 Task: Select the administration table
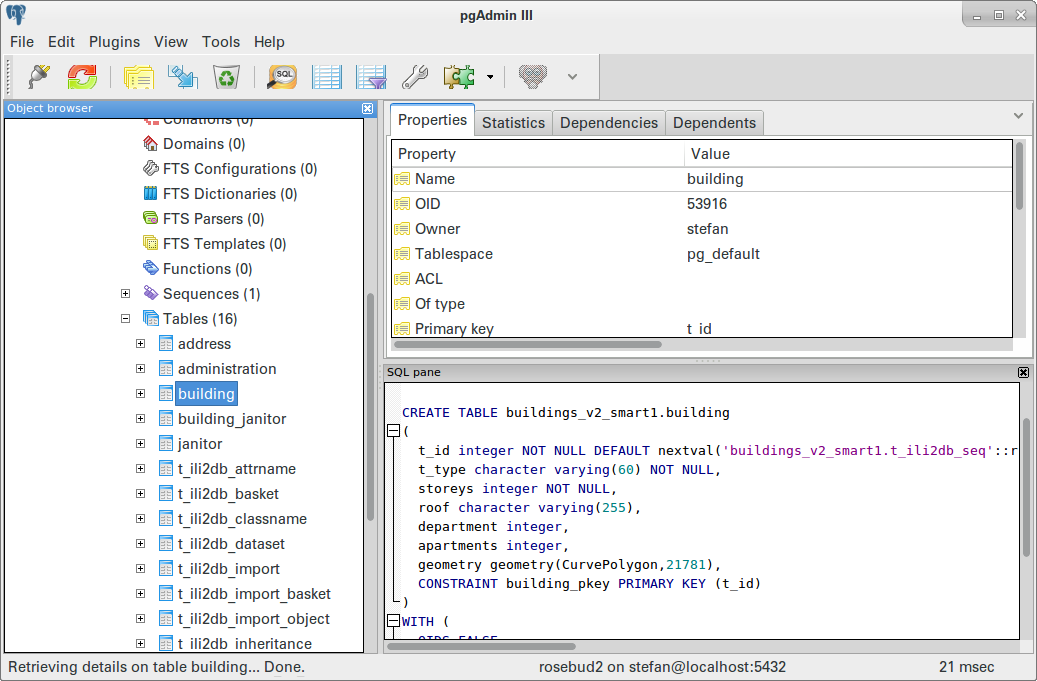[x=227, y=369]
